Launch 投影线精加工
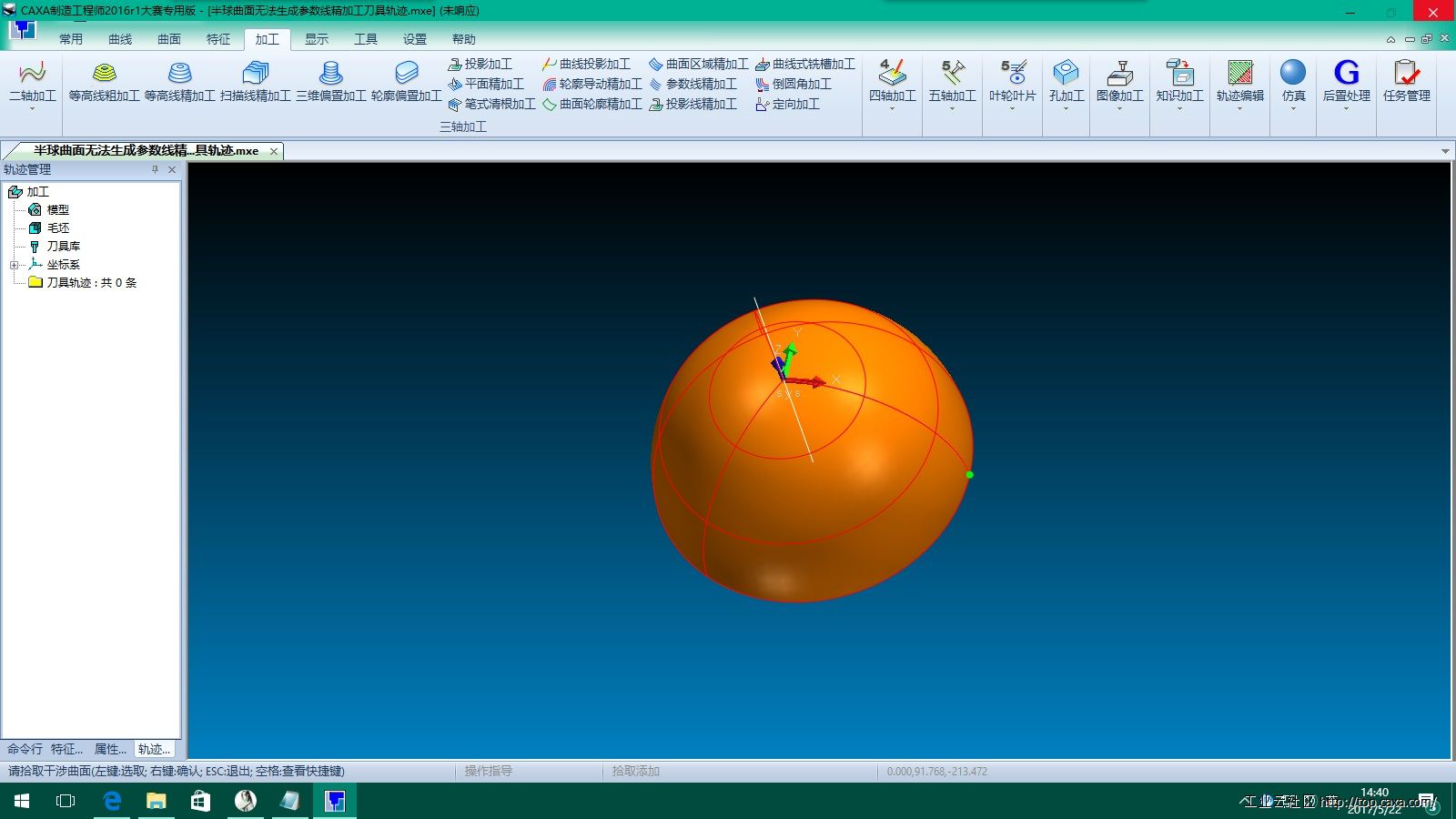This screenshot has height=819, width=1456. coord(693,104)
